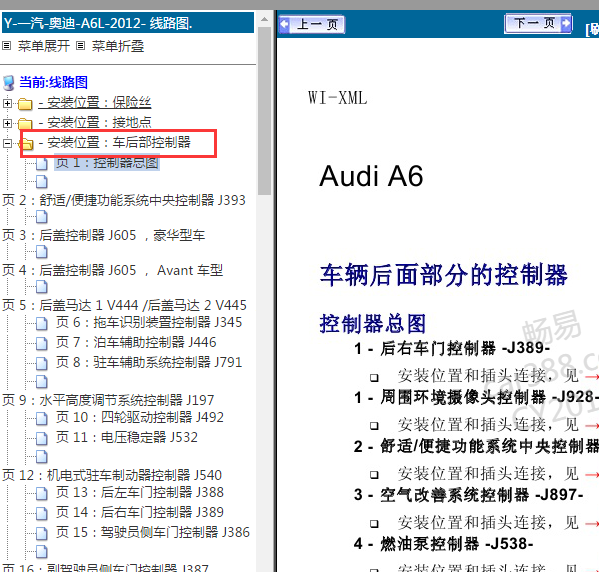Open 页 15：驾驶员侧车门控制器 J386
Image resolution: width=599 pixels, height=572 pixels.
pyautogui.click(x=153, y=532)
